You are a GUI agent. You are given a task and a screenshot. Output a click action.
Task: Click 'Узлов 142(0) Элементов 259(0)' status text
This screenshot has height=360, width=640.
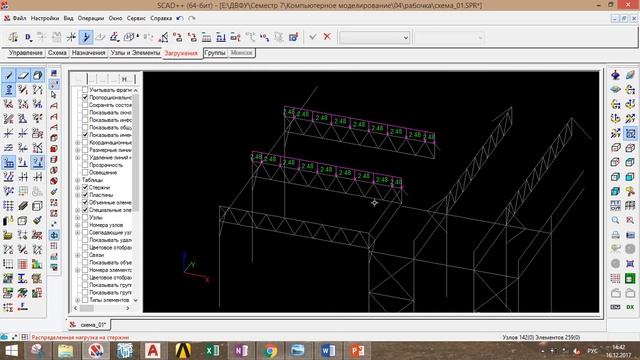(x=541, y=337)
